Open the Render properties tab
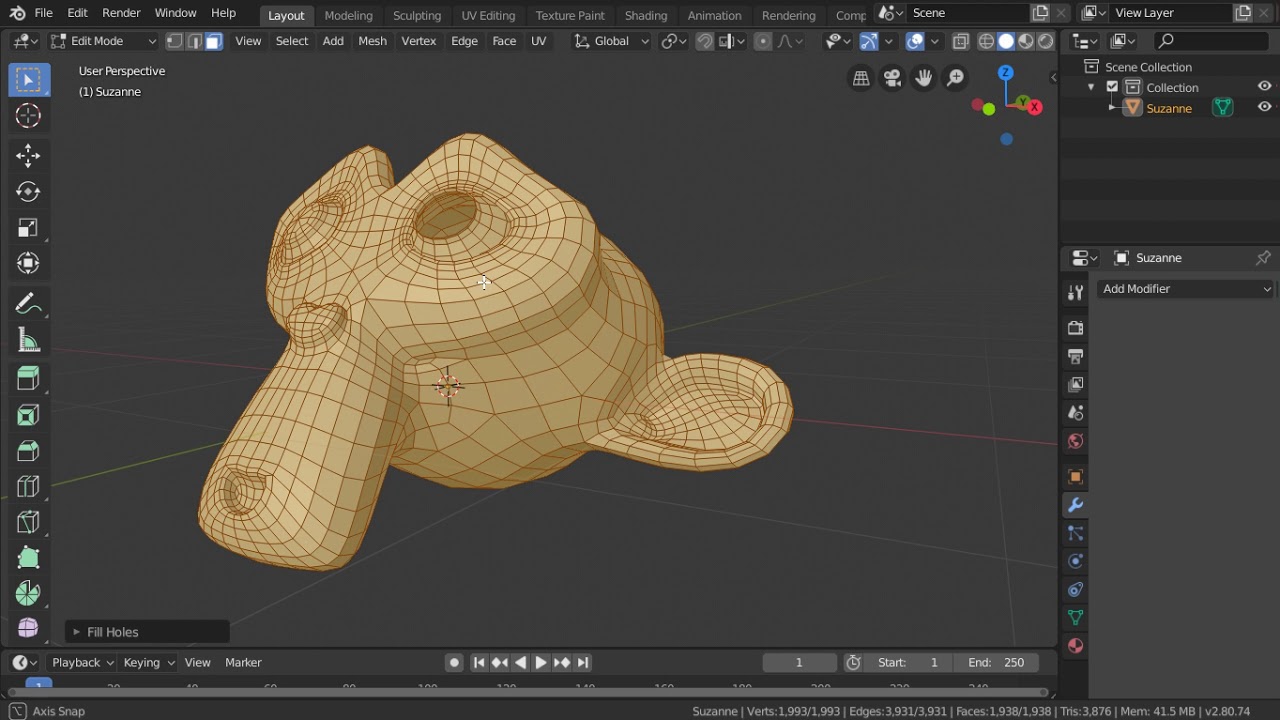 point(1076,328)
